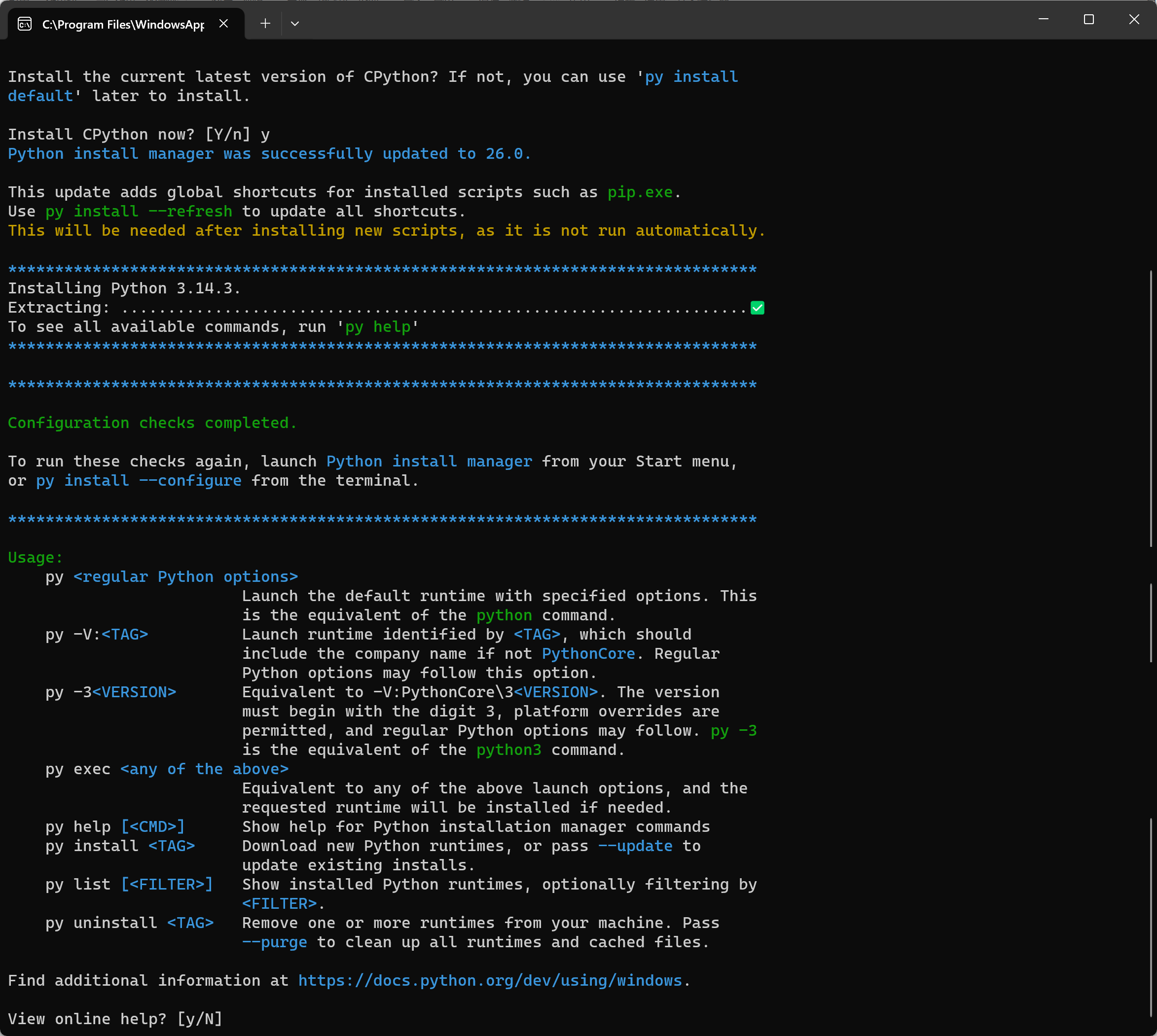1157x1036 pixels.
Task: Click the blue '--purge' option text
Action: [x=274, y=942]
